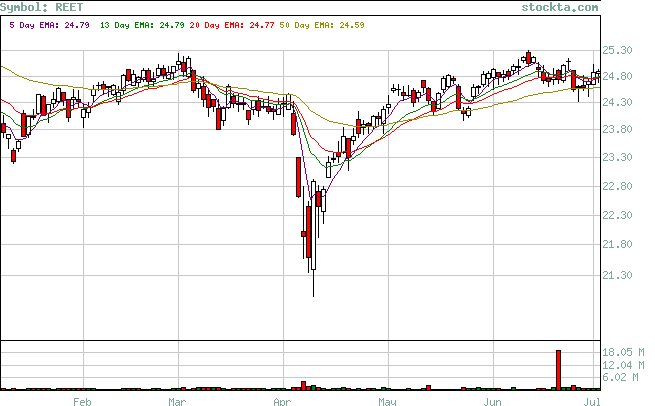The image size is (655, 406).
Task: Click the Apr month axis label
Action: 282,402
